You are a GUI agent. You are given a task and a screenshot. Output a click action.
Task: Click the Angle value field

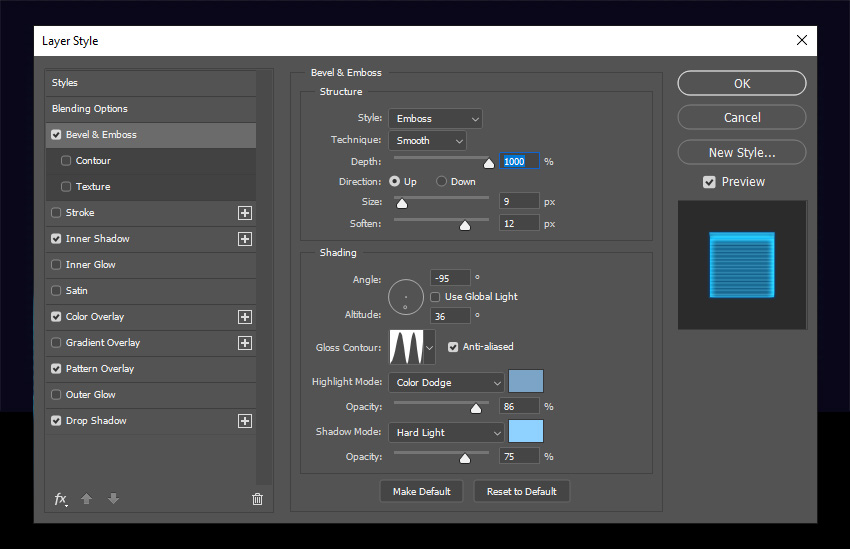click(x=450, y=278)
